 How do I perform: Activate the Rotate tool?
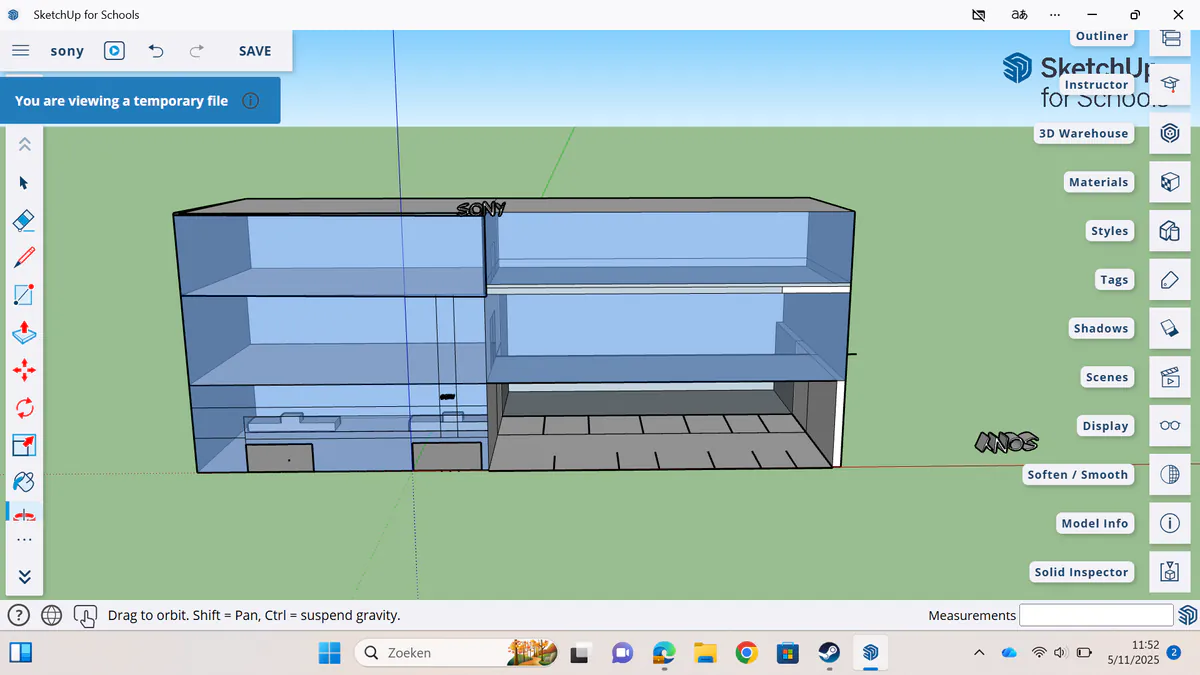(x=25, y=407)
